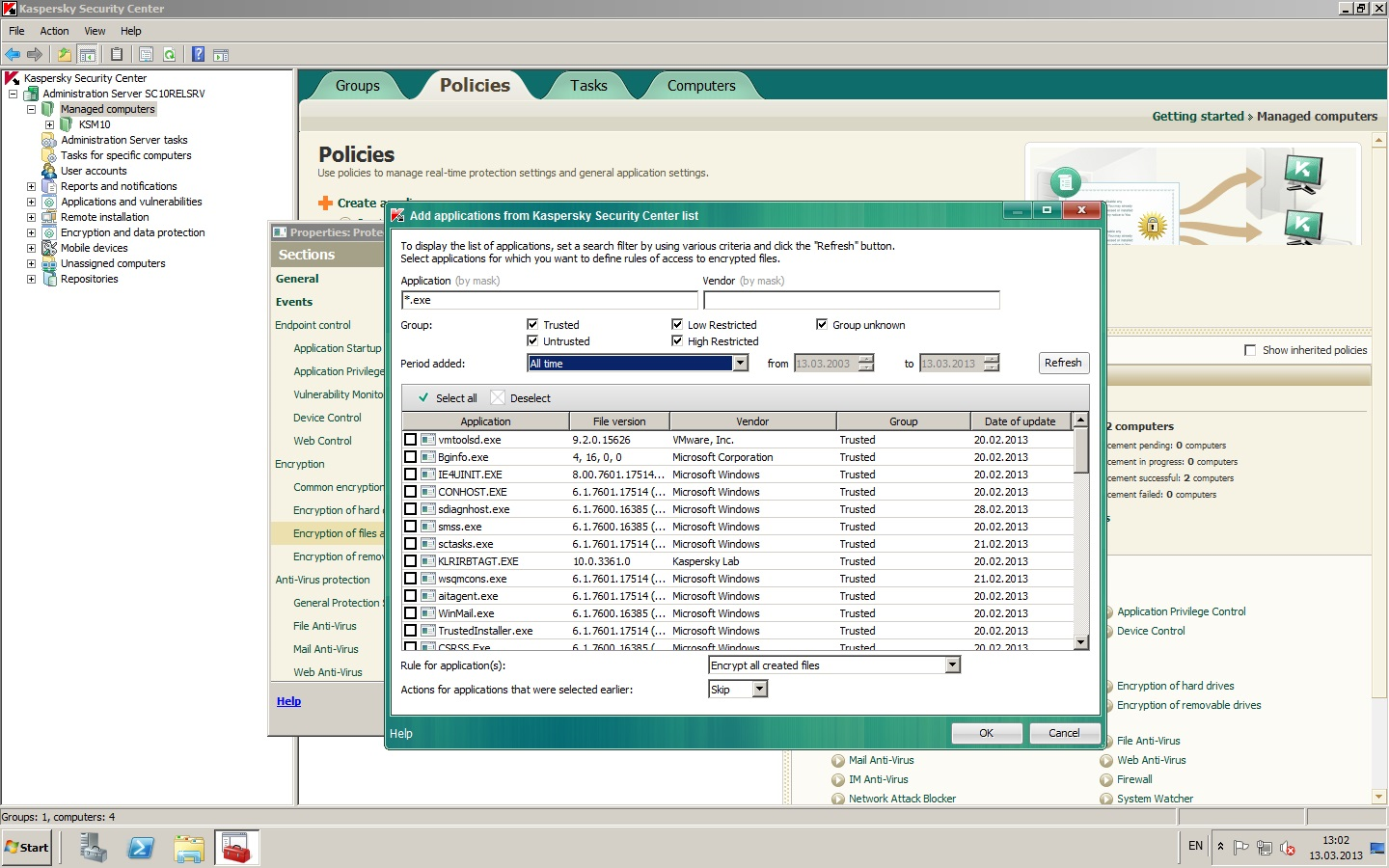The image size is (1389, 868).
Task: Click the green Refresh toolbar icon
Action: pos(170,55)
